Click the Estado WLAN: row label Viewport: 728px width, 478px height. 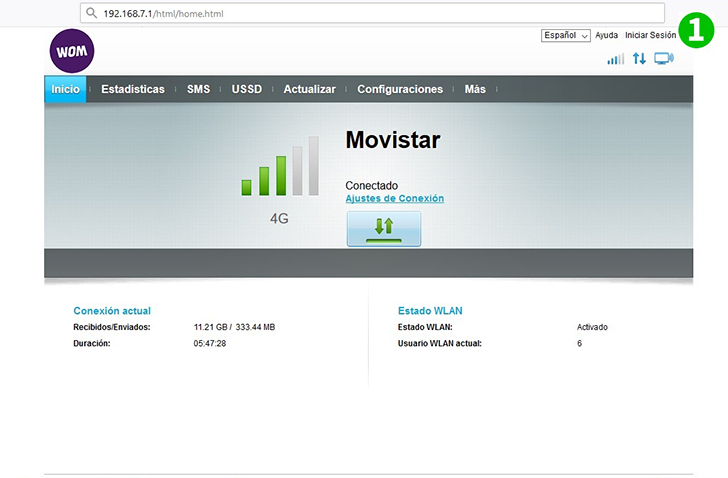tap(425, 327)
